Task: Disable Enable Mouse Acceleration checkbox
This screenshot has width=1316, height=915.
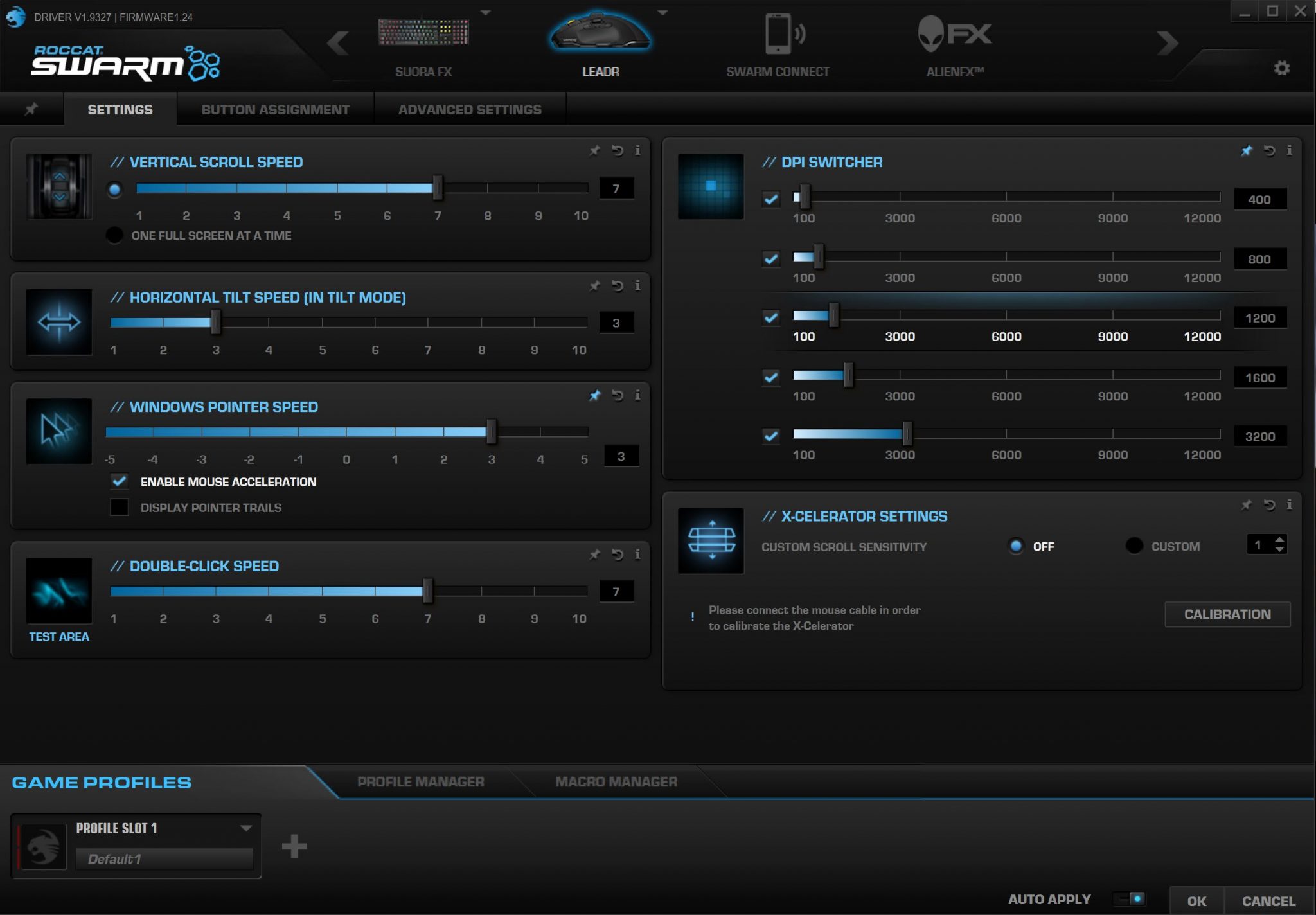Action: [120, 481]
